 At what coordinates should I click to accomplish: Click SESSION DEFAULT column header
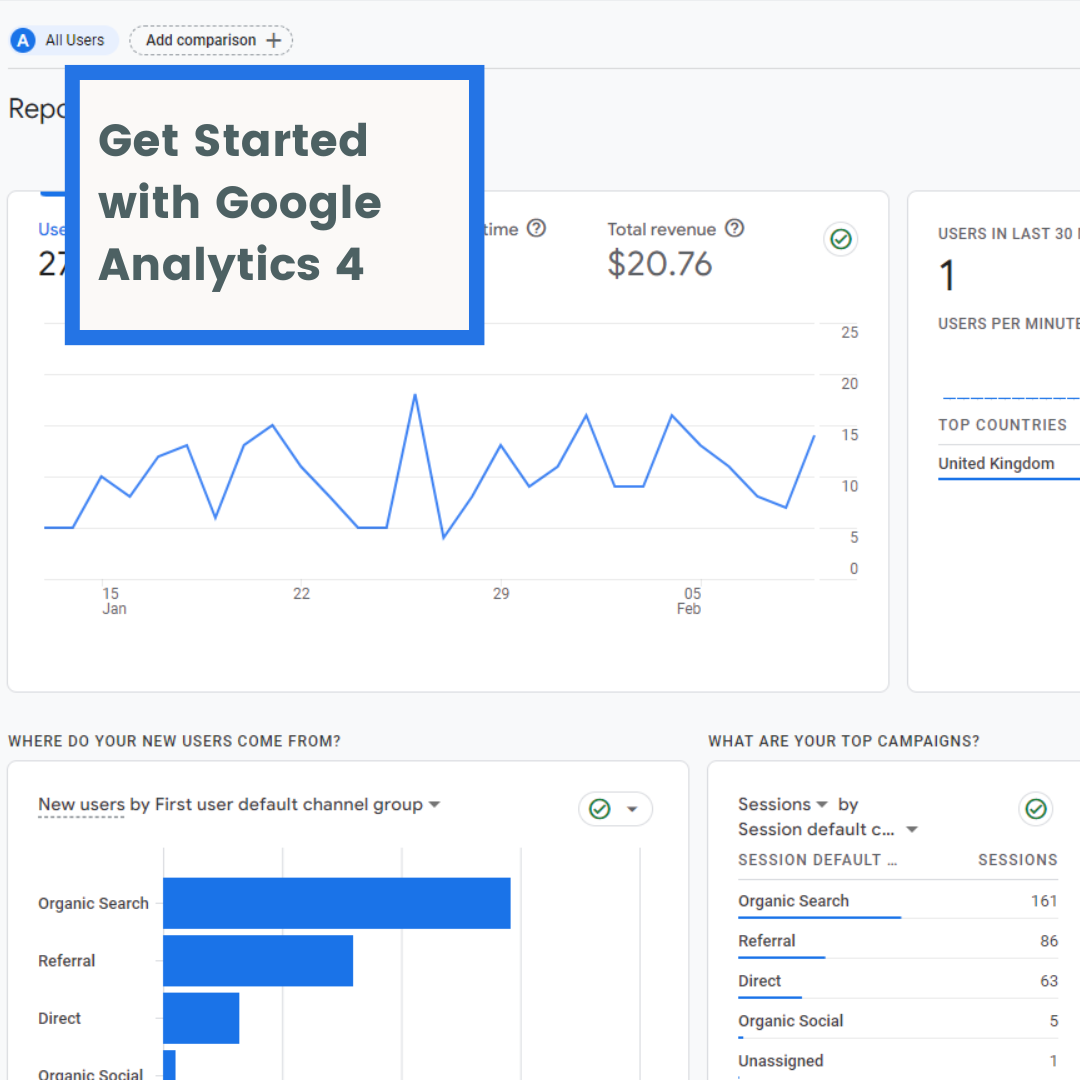(x=818, y=860)
